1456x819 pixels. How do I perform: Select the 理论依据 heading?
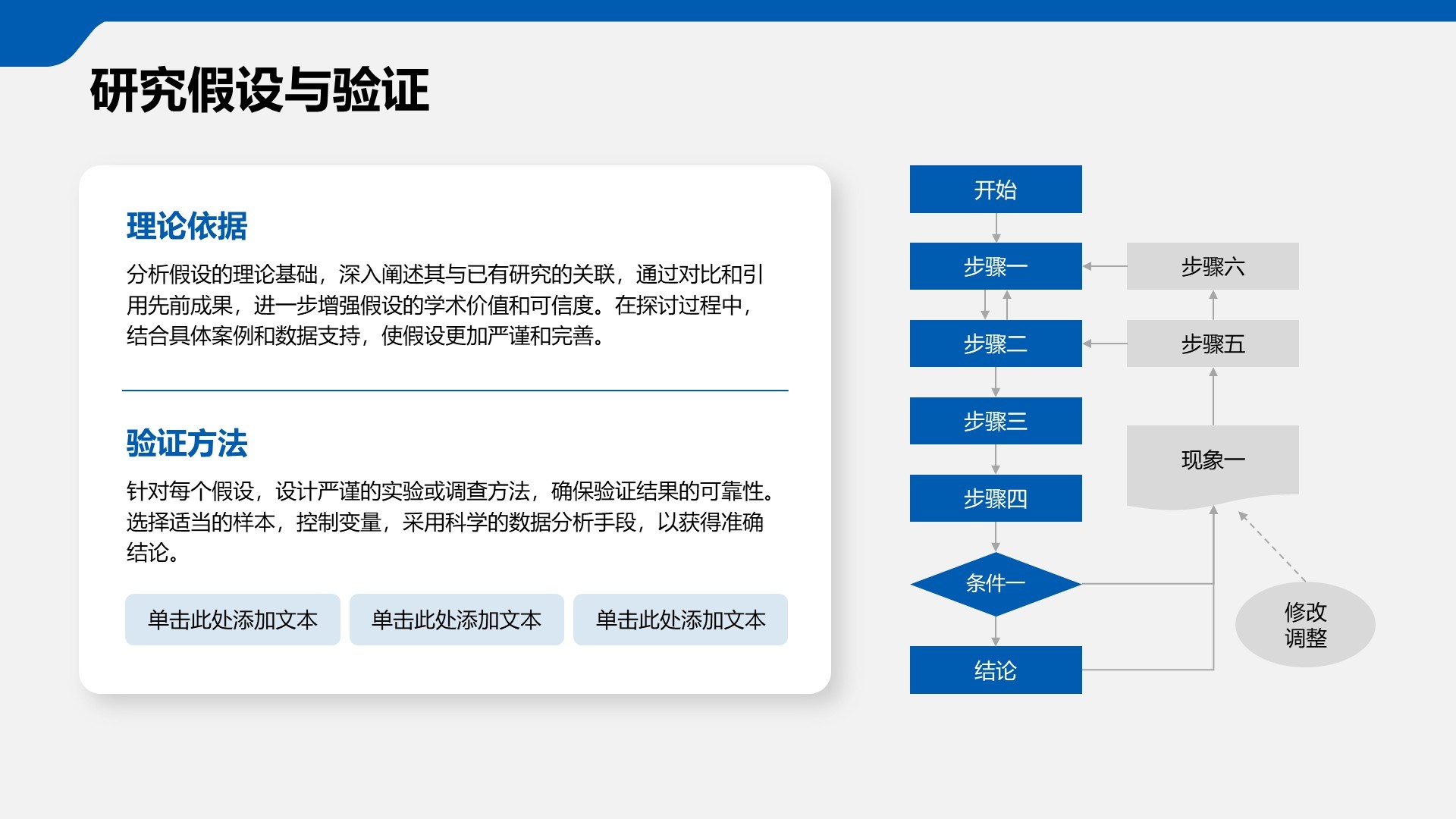pyautogui.click(x=187, y=226)
